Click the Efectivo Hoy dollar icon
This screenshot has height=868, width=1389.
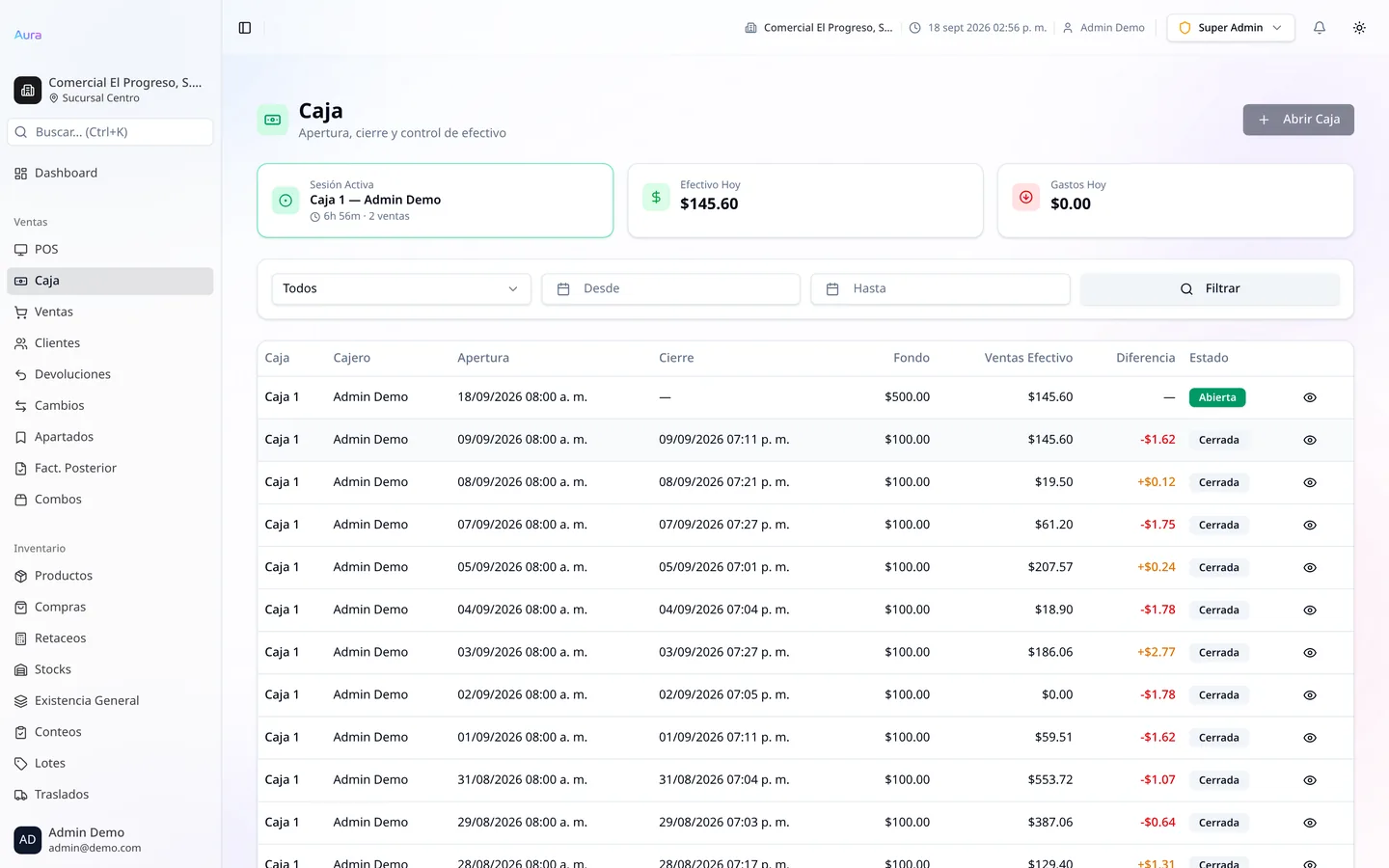point(656,197)
